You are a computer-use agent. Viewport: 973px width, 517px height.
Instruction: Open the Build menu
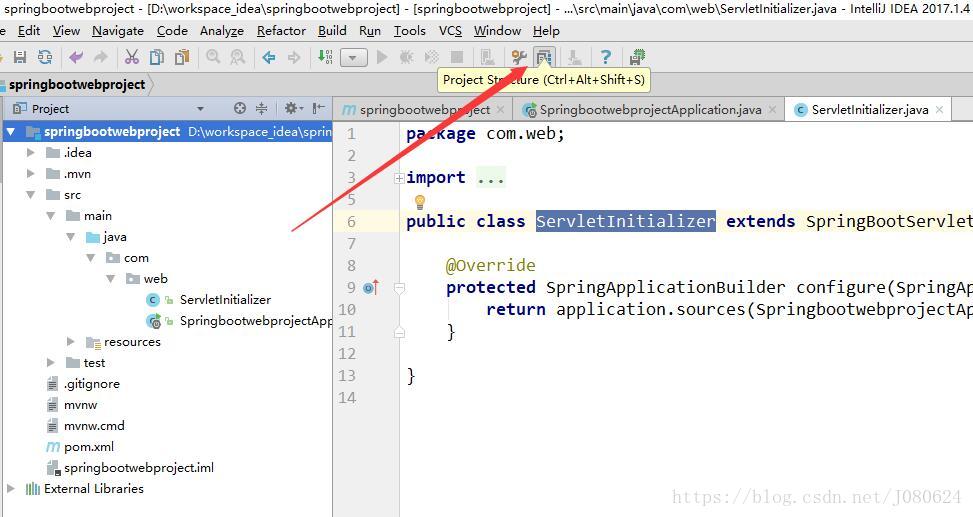[332, 30]
